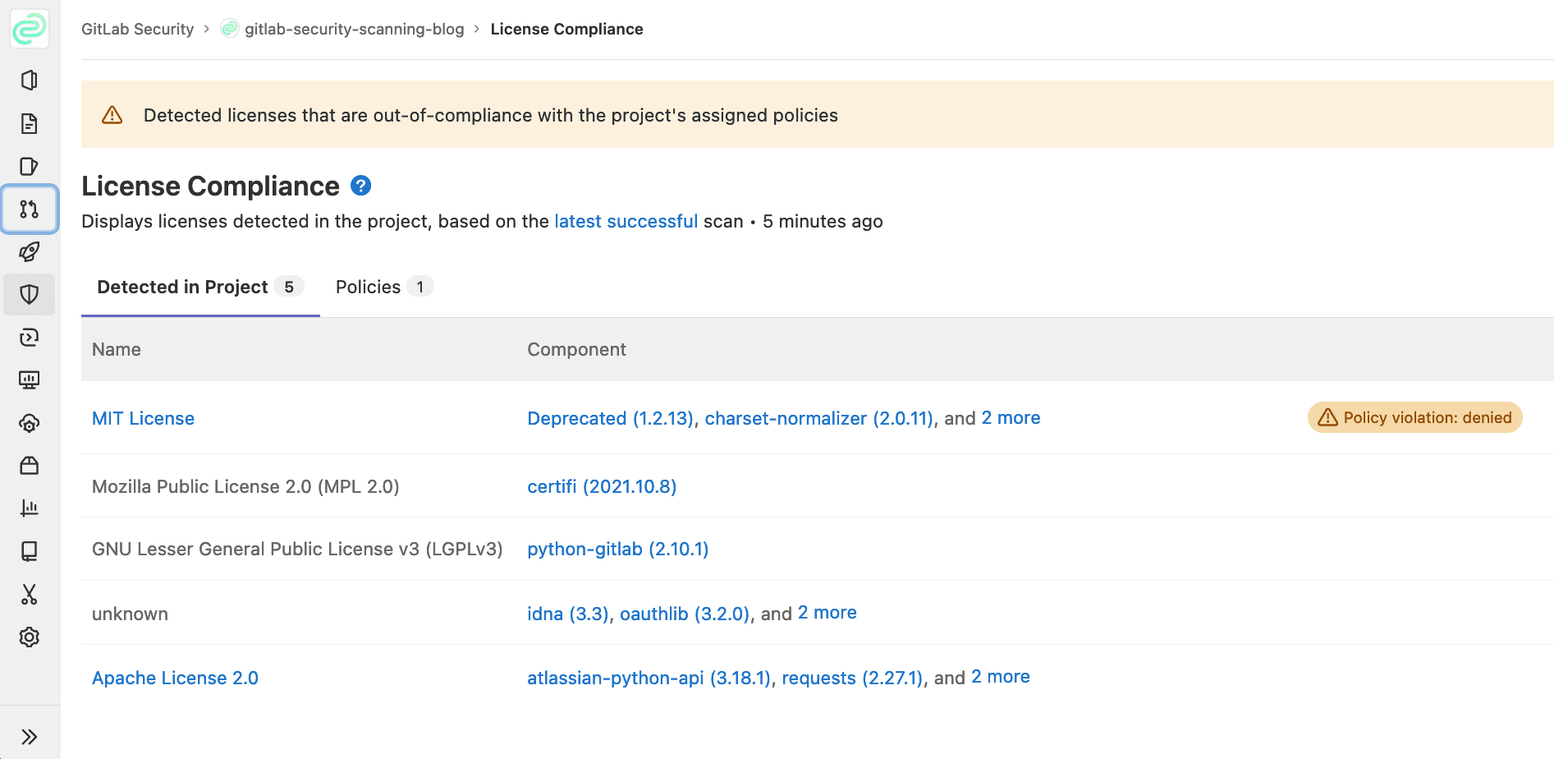1568x759 pixels.
Task: Open Merge requests in the sidebar
Action: coord(30,209)
